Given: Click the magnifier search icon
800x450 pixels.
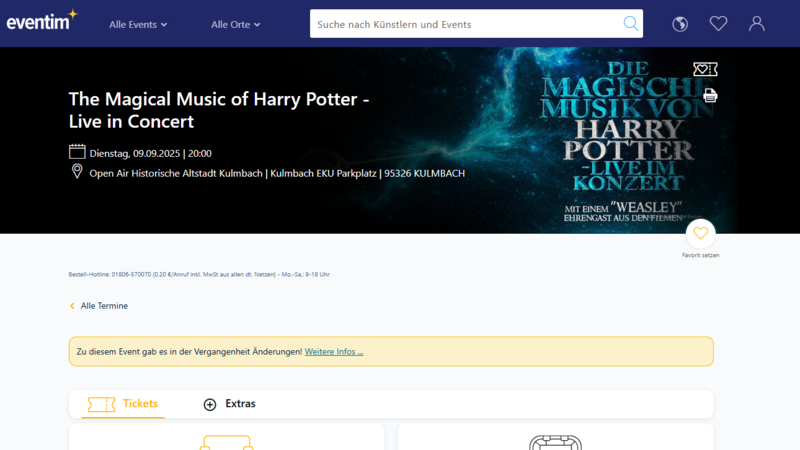Looking at the screenshot, I should (x=631, y=23).
